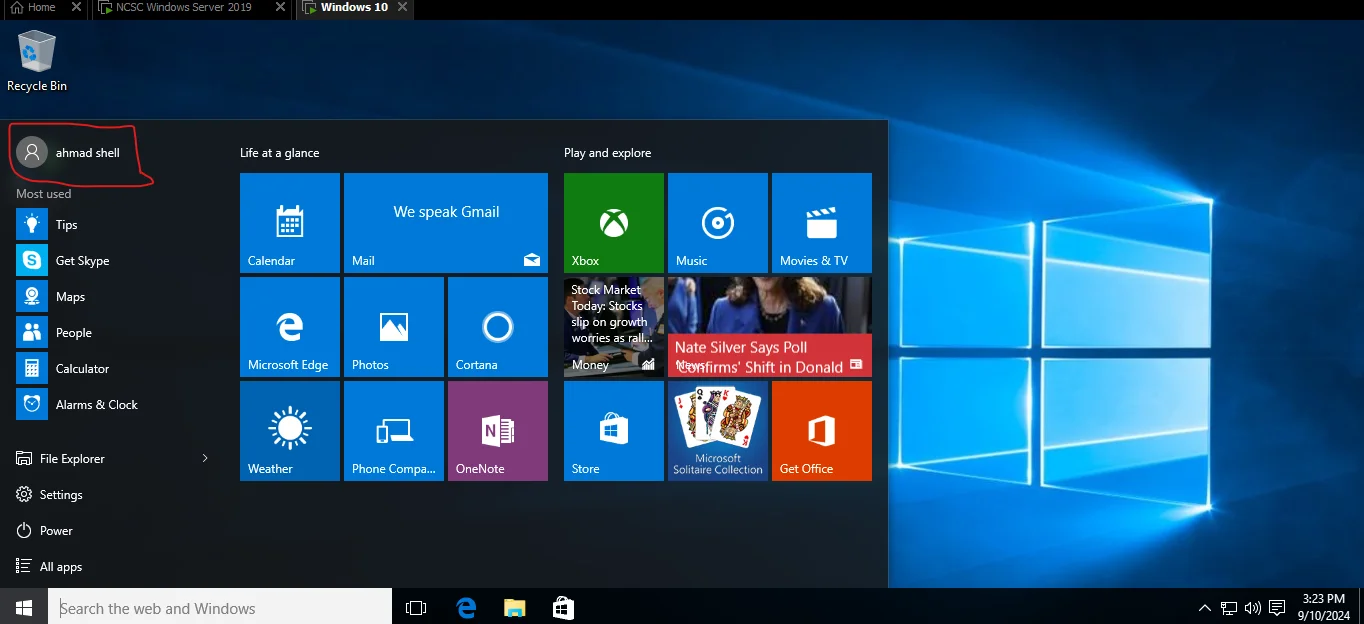Open the Cortana tile

point(498,327)
